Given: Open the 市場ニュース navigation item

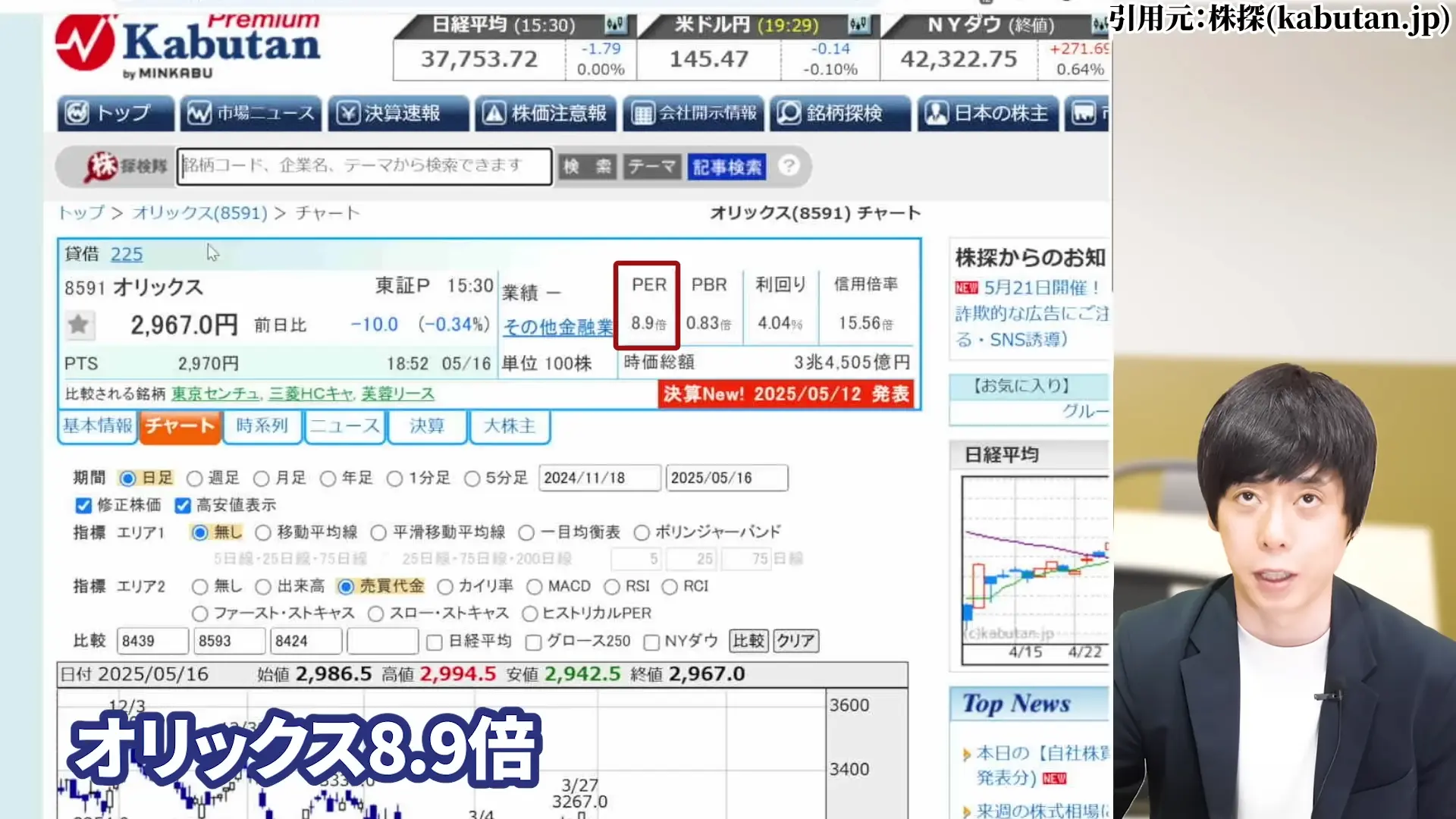Looking at the screenshot, I should click(250, 114).
